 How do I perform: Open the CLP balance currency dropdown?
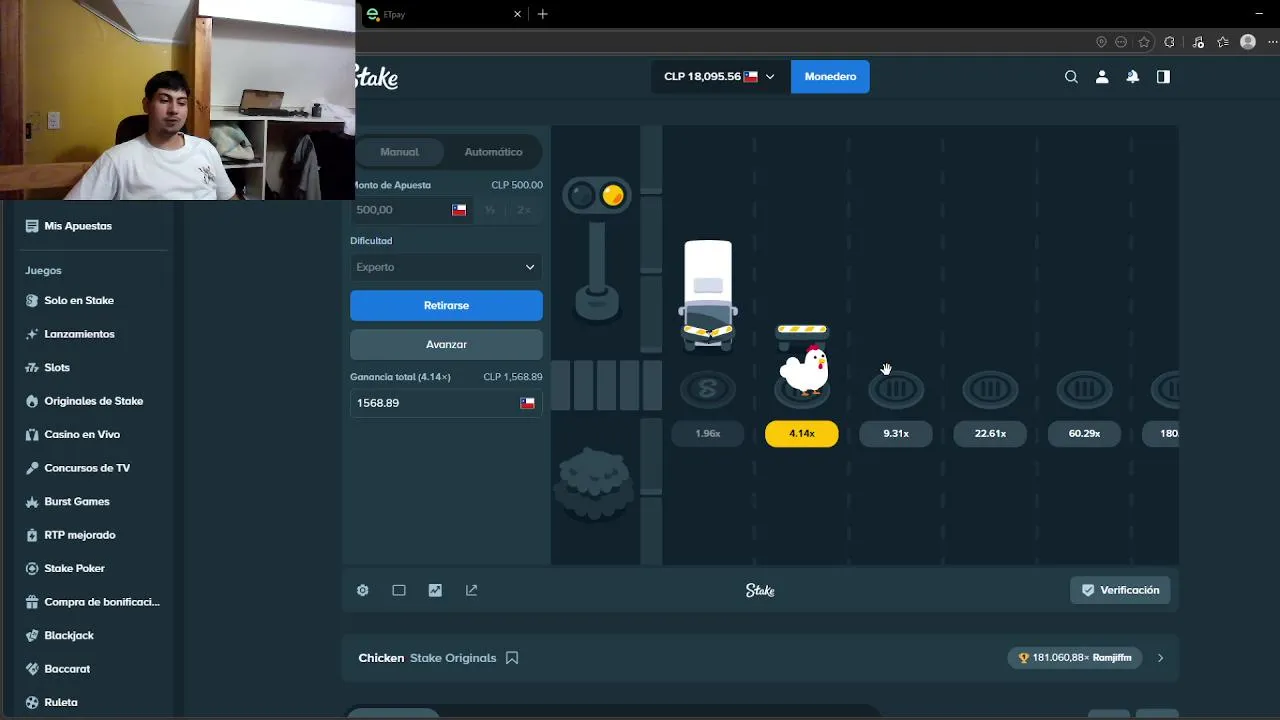tap(719, 77)
